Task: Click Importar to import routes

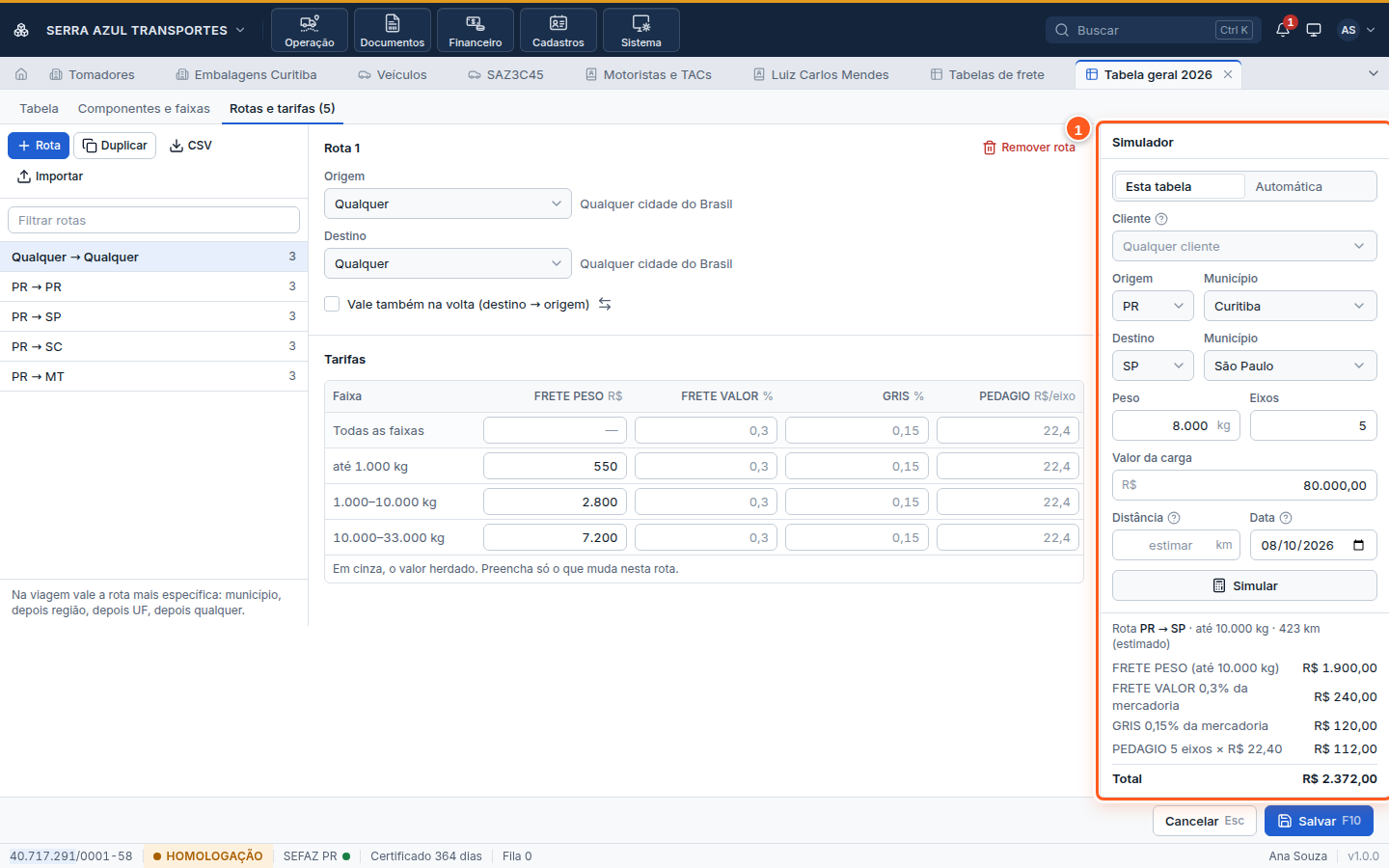Action: pyautogui.click(x=50, y=176)
